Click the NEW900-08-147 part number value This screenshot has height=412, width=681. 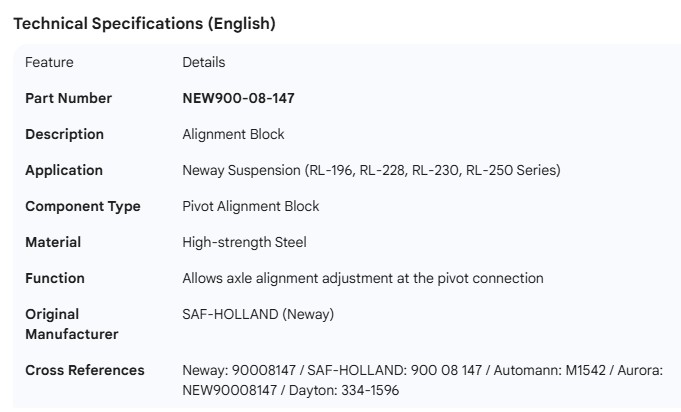[x=238, y=98]
